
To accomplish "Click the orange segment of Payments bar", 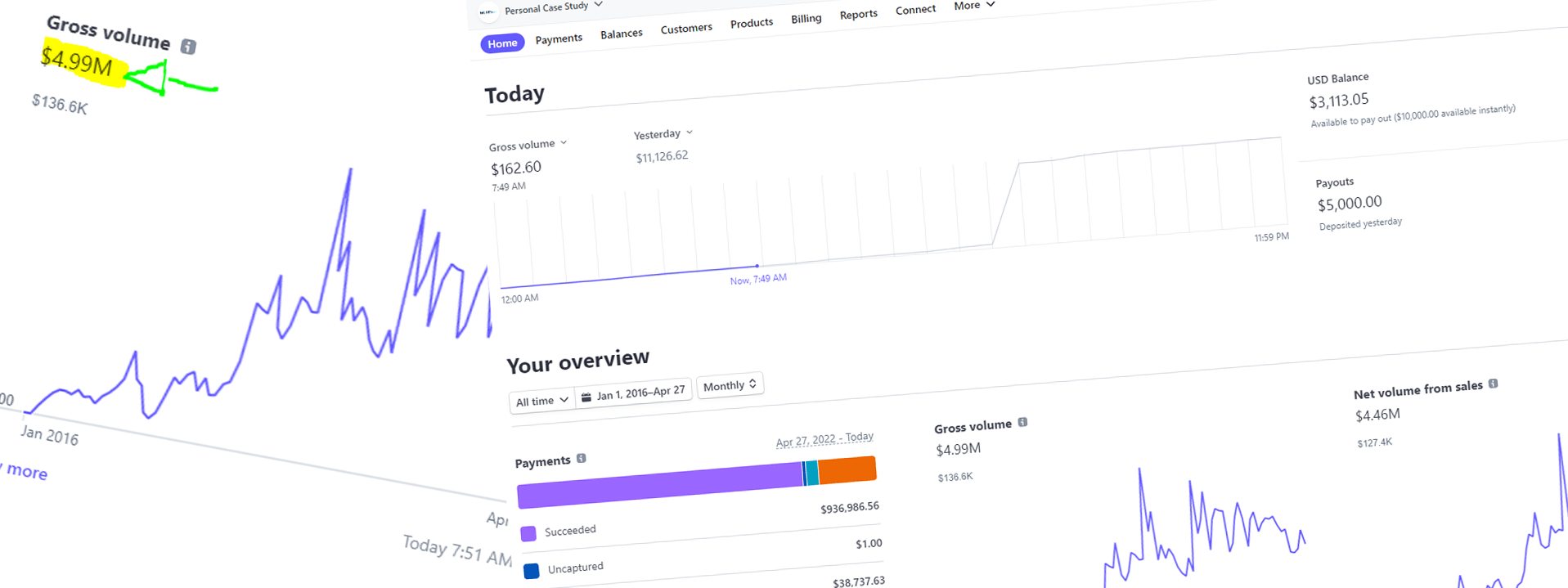I will (x=847, y=470).
